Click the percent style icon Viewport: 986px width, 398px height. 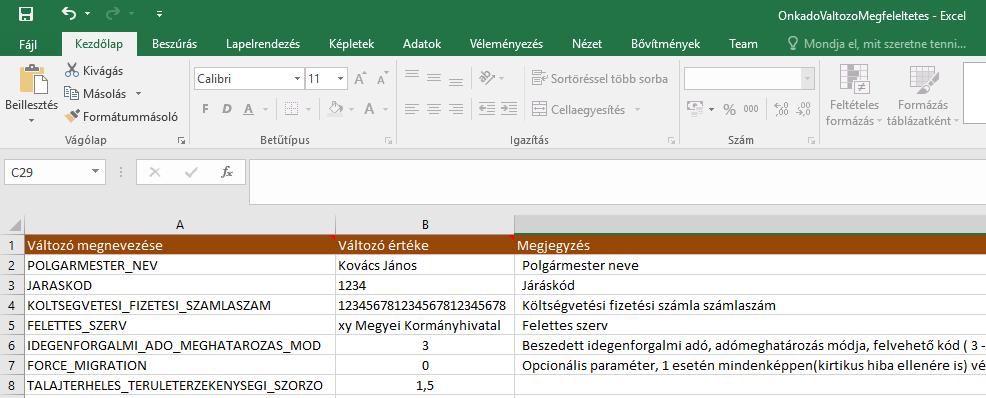tap(729, 109)
